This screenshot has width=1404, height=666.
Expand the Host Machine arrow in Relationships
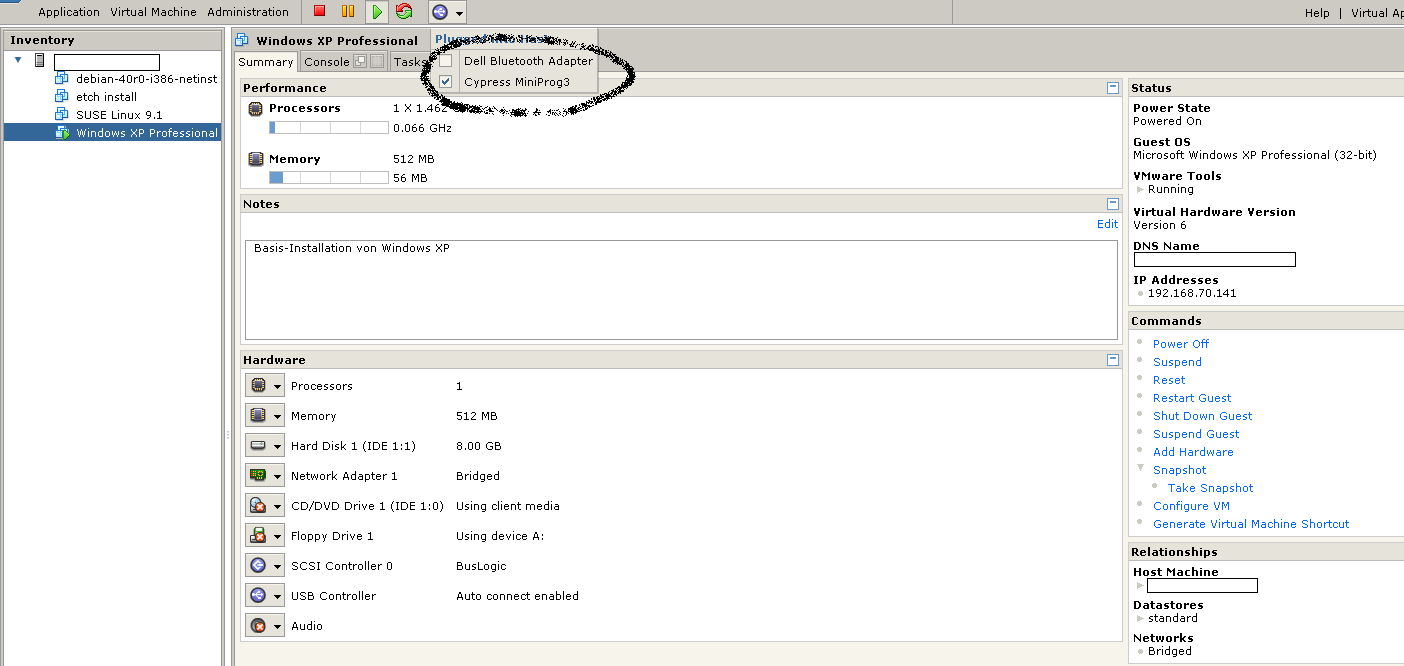(x=1140, y=586)
